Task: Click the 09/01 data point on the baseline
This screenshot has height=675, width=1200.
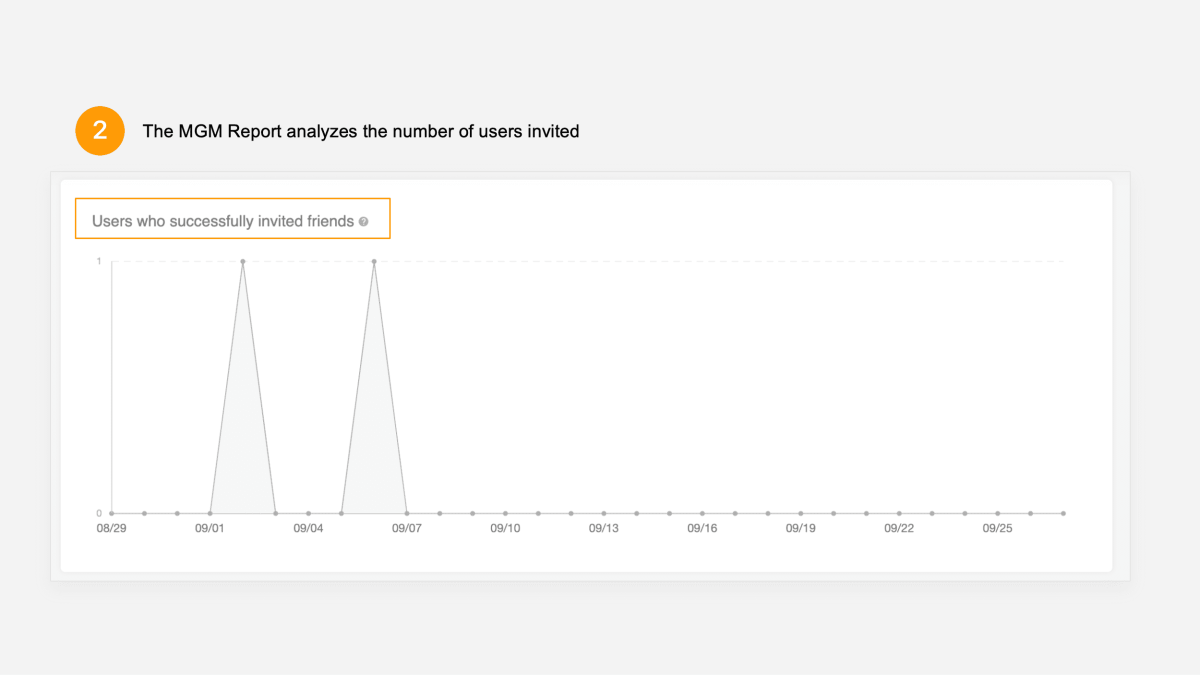Action: tap(210, 513)
